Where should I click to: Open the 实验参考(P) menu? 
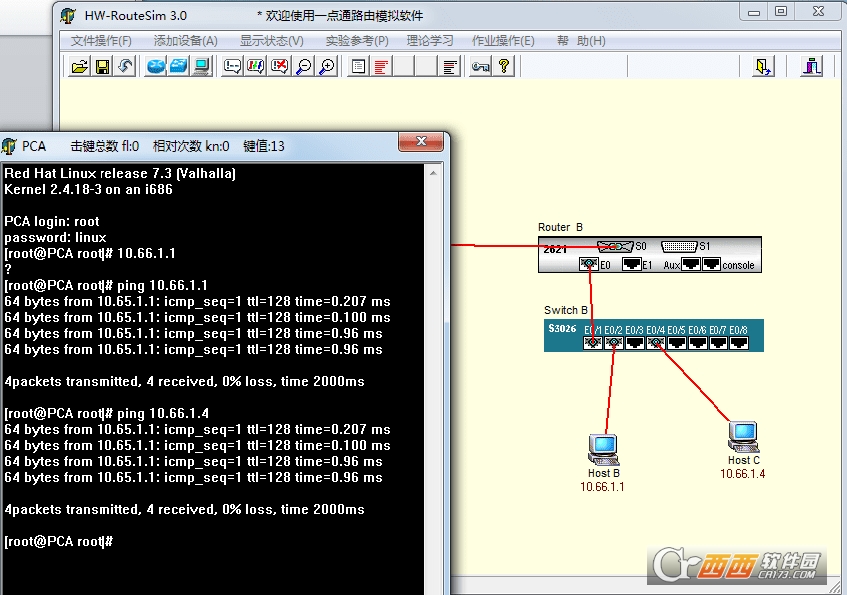click(x=357, y=41)
